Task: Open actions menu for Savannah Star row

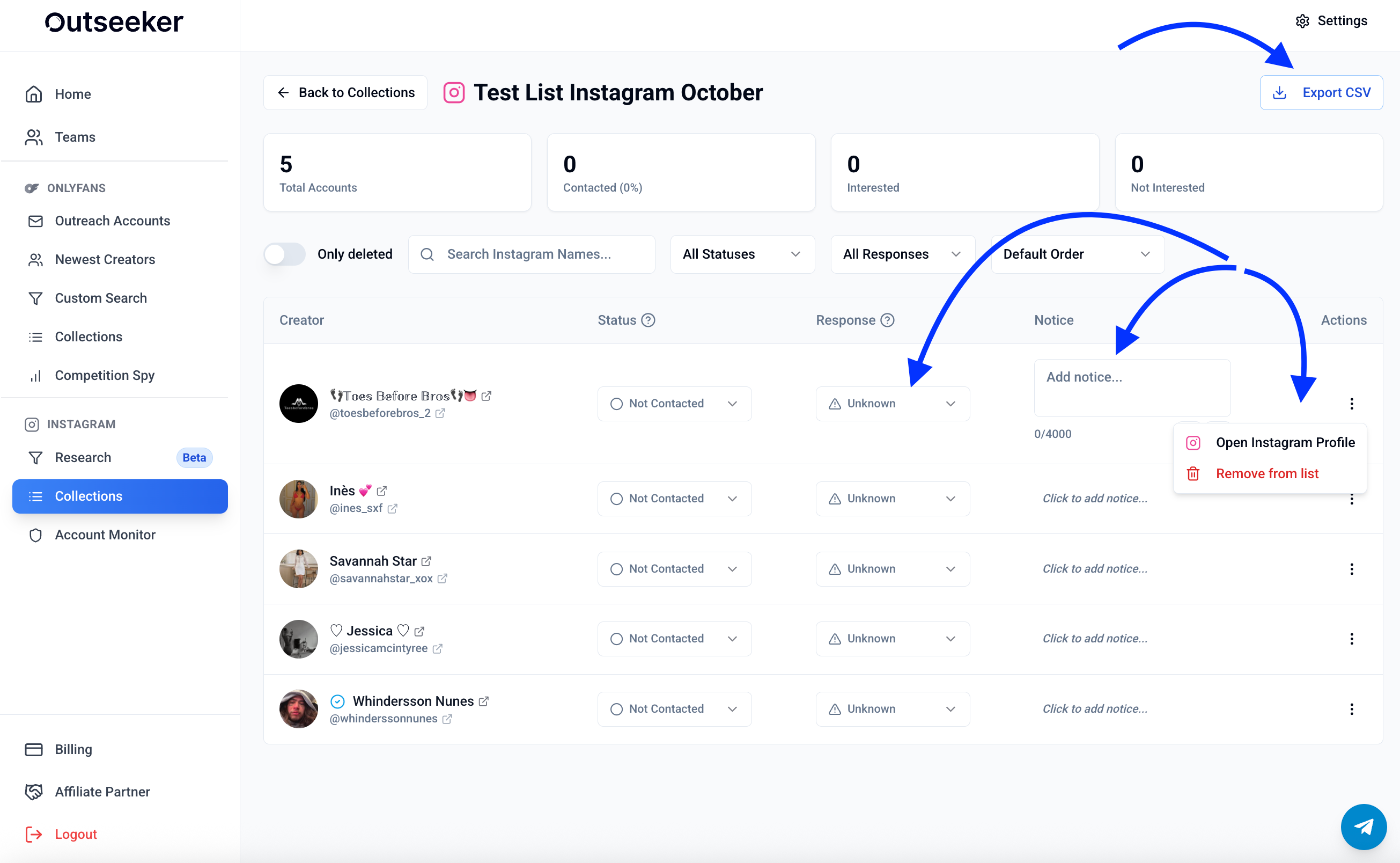Action: [x=1352, y=569]
